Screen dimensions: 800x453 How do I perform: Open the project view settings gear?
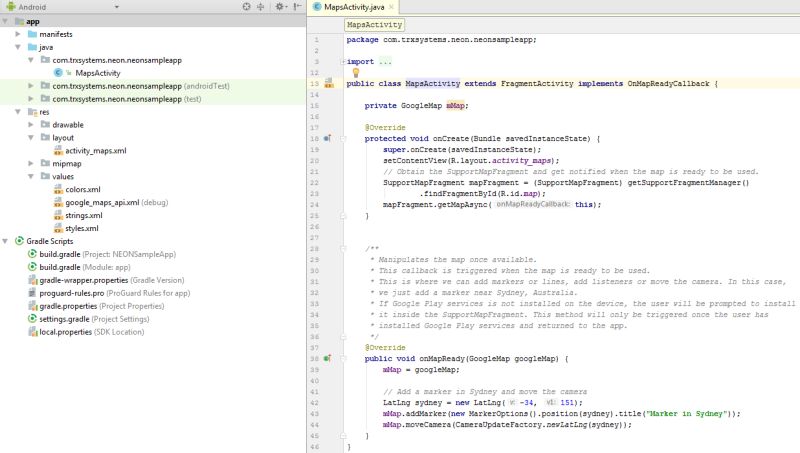pos(280,7)
